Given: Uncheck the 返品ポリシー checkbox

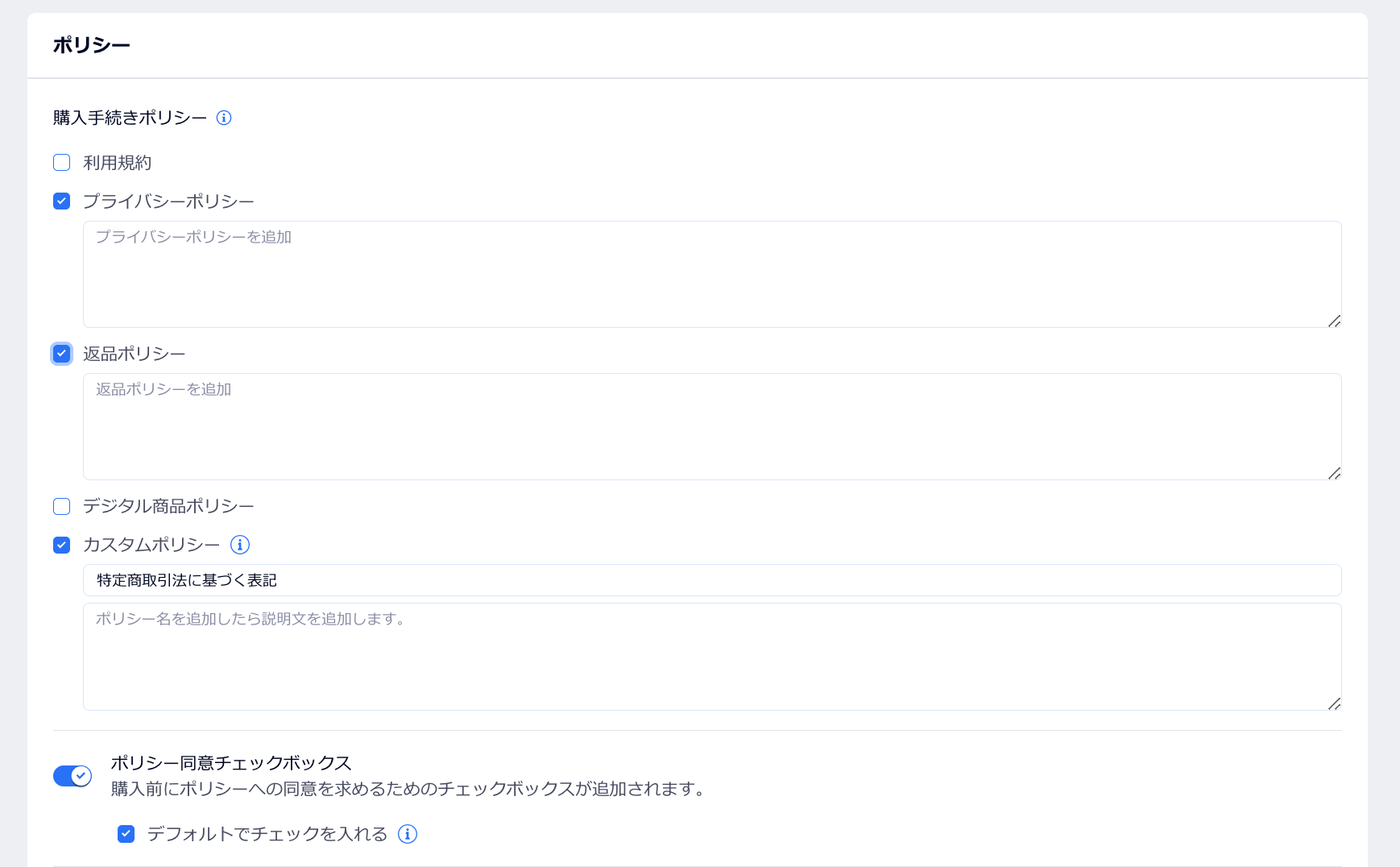Looking at the screenshot, I should point(62,354).
